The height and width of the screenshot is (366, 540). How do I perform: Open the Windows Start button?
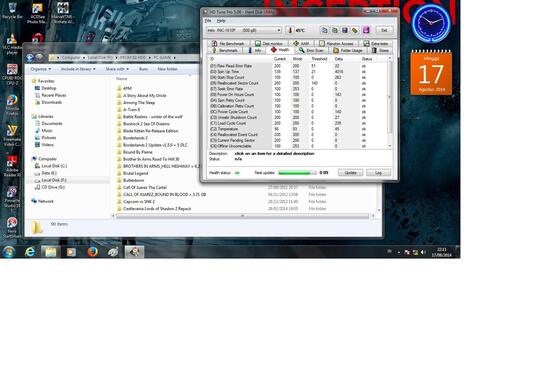tap(9, 252)
